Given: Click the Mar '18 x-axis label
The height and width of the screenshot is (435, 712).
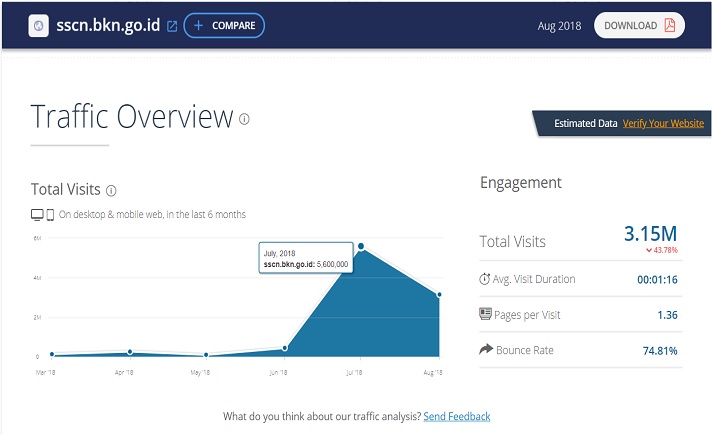Looking at the screenshot, I should (45, 372).
